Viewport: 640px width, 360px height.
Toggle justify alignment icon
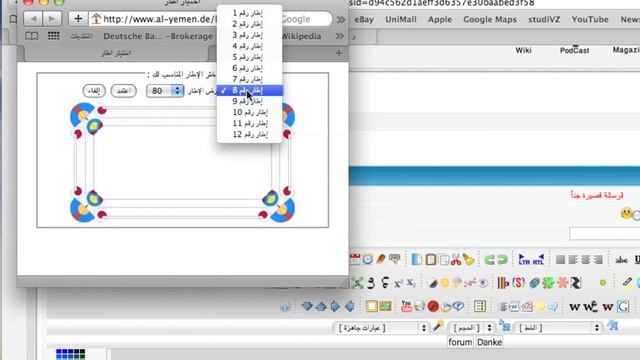(x=561, y=260)
